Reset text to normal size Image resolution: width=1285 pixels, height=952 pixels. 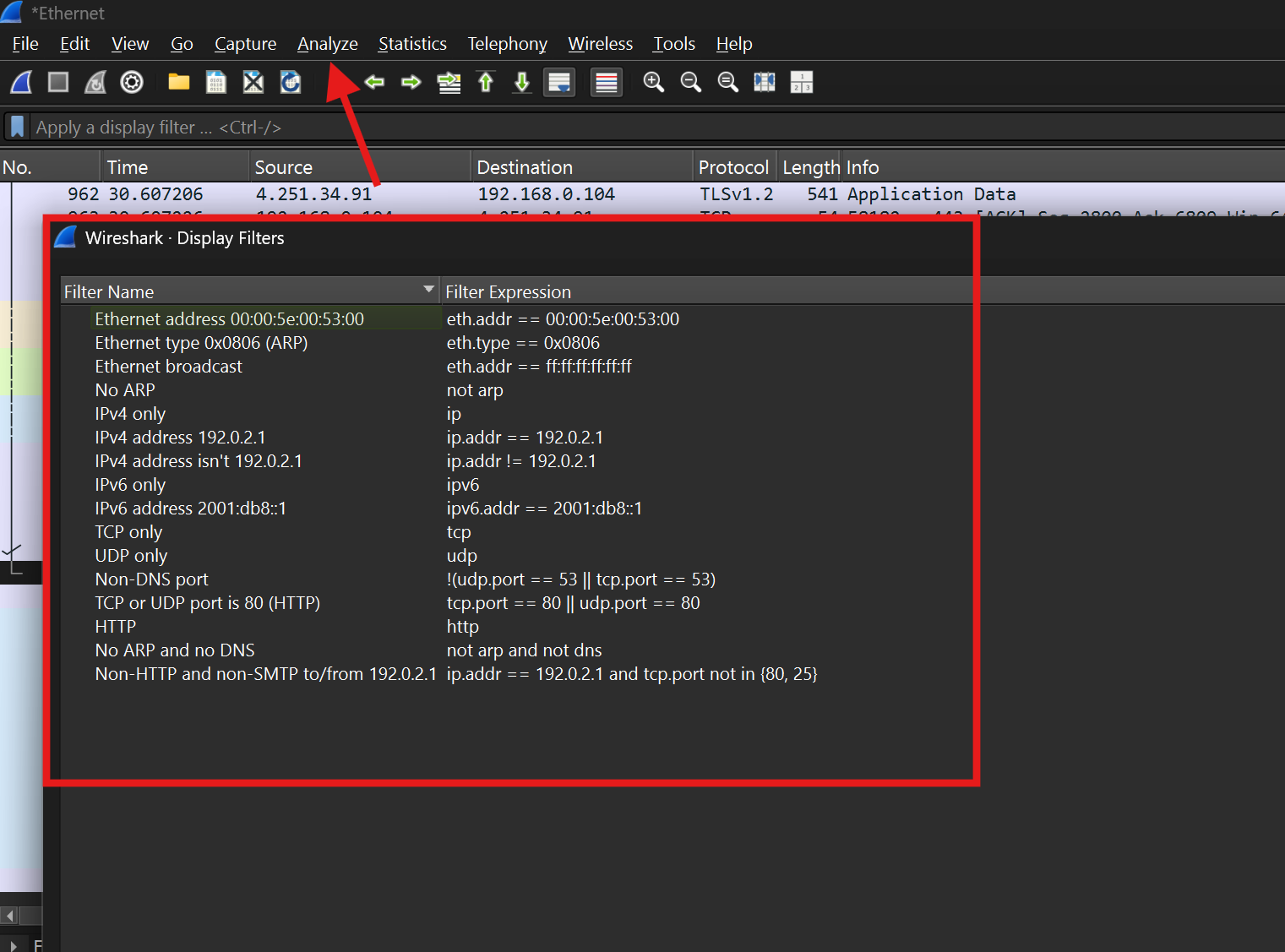(727, 82)
